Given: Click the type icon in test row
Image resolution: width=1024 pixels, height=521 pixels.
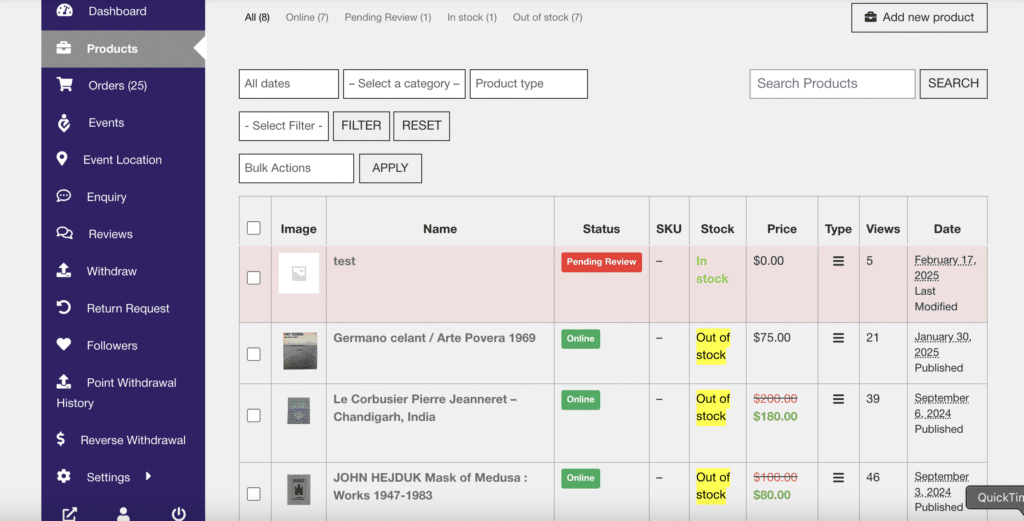Looking at the screenshot, I should click(838, 261).
